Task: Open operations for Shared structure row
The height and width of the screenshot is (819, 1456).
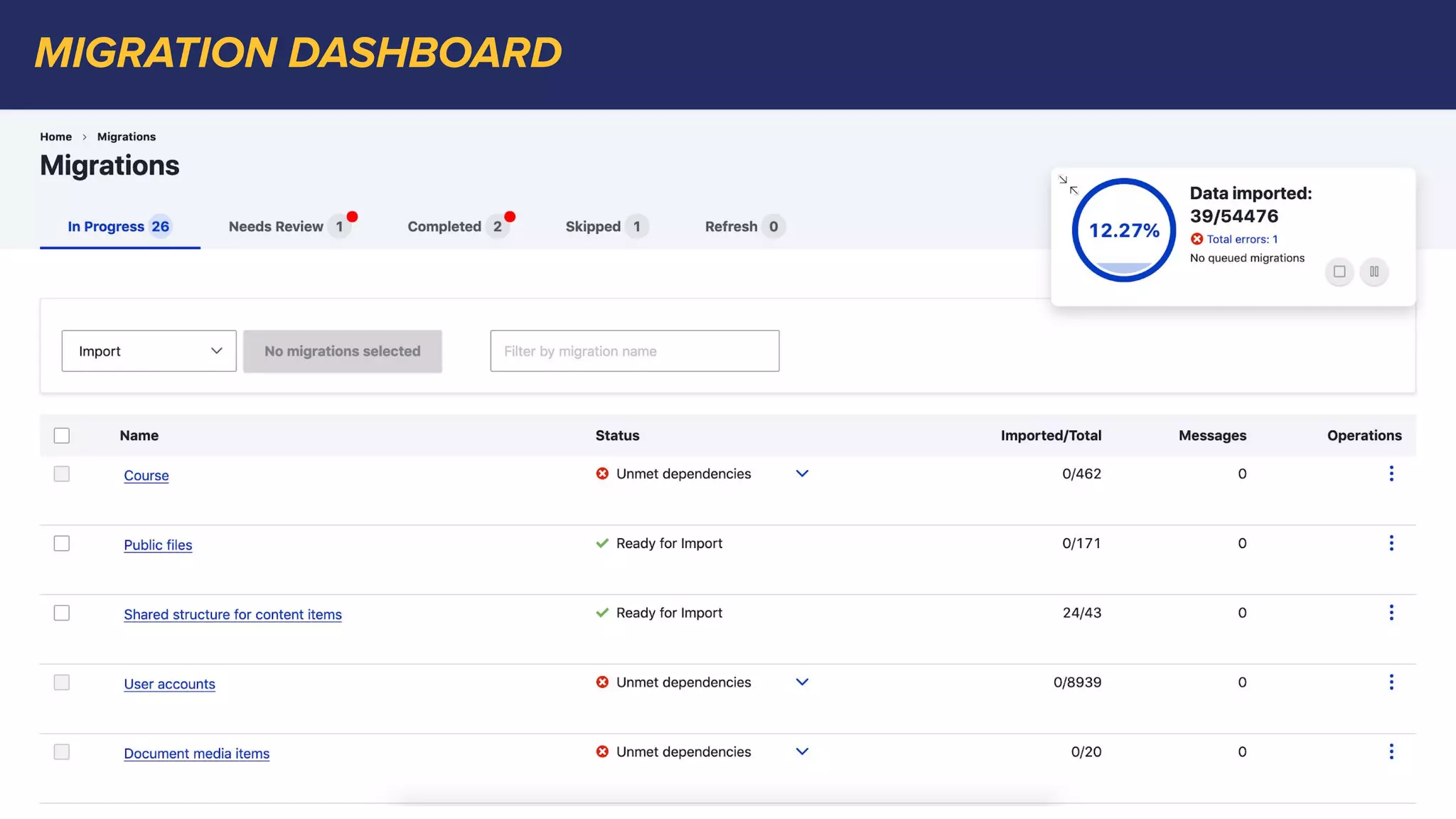Action: tap(1391, 613)
